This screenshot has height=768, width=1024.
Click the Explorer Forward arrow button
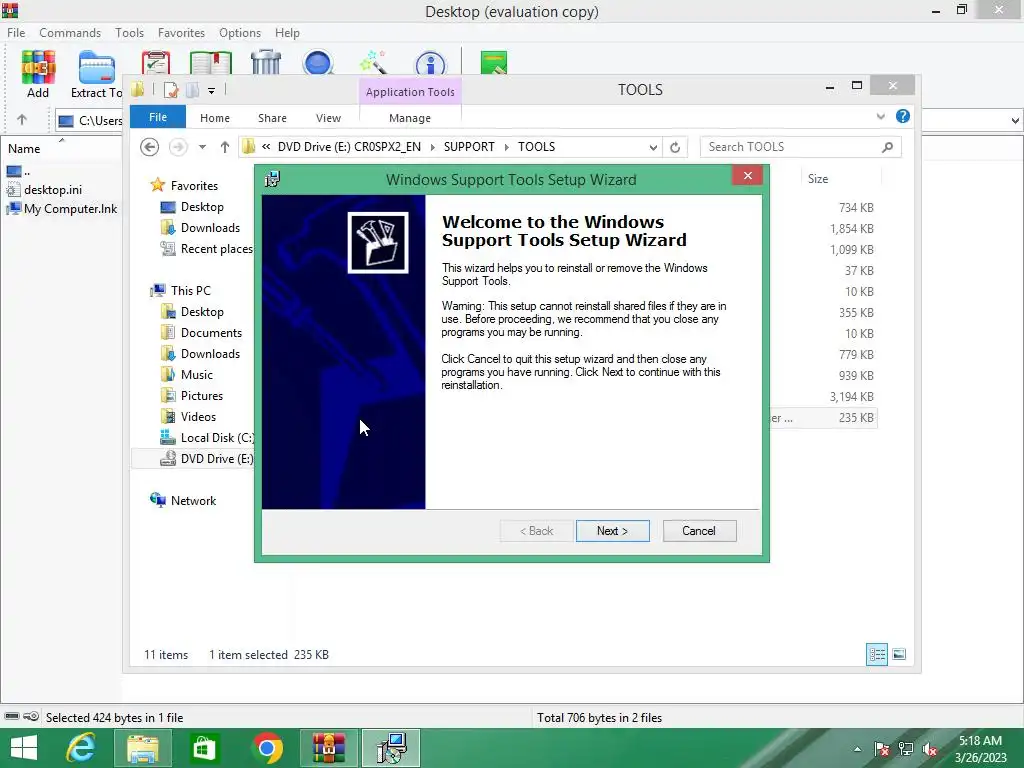pyautogui.click(x=178, y=147)
